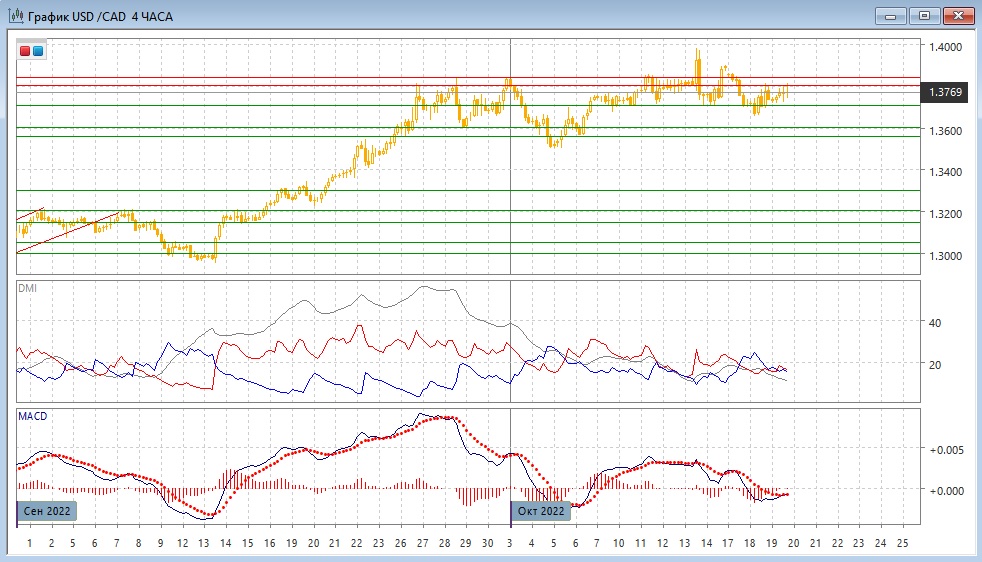Minimize the USD/CAD chart window

tap(891, 16)
